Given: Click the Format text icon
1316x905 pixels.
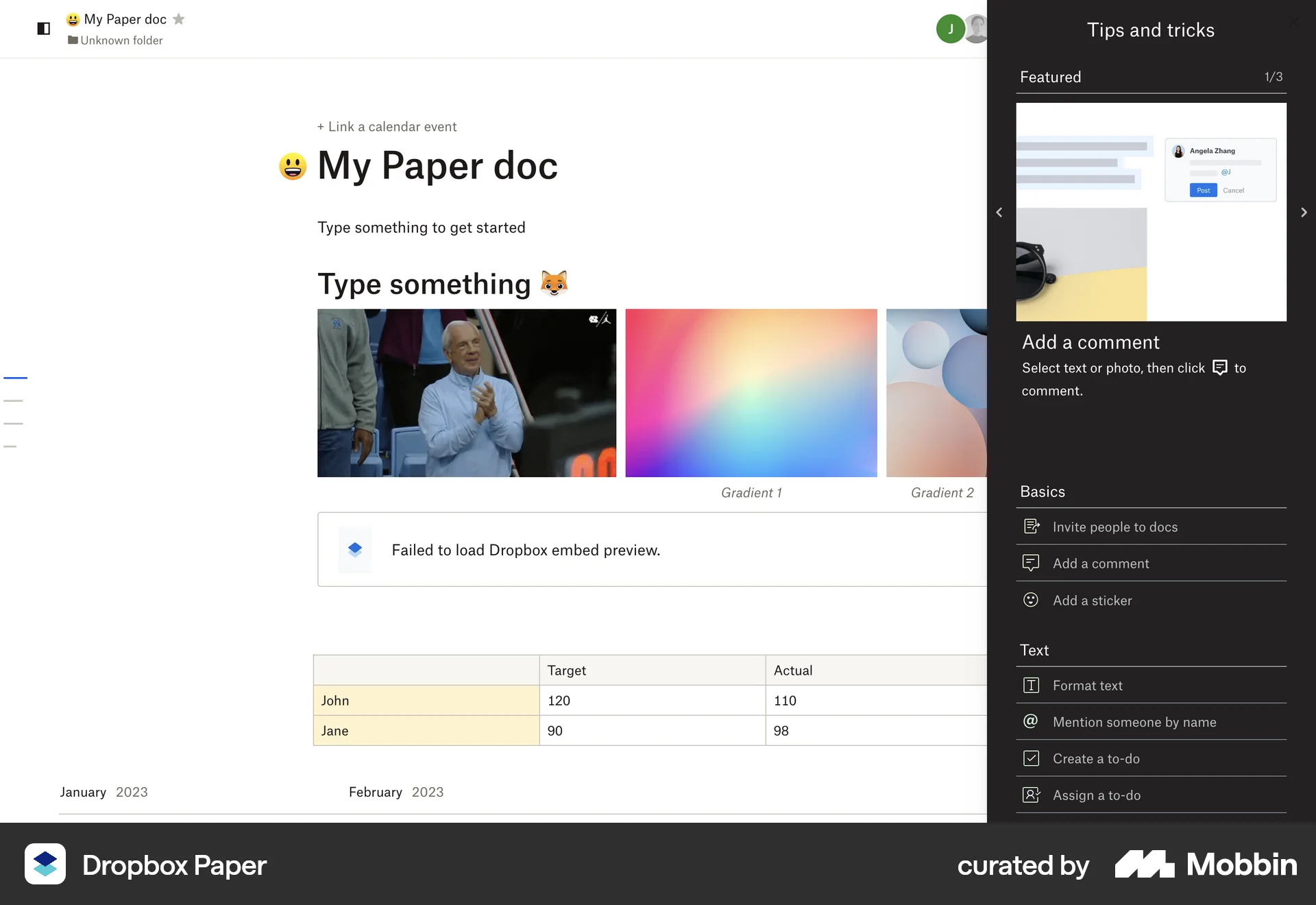Looking at the screenshot, I should pos(1031,685).
